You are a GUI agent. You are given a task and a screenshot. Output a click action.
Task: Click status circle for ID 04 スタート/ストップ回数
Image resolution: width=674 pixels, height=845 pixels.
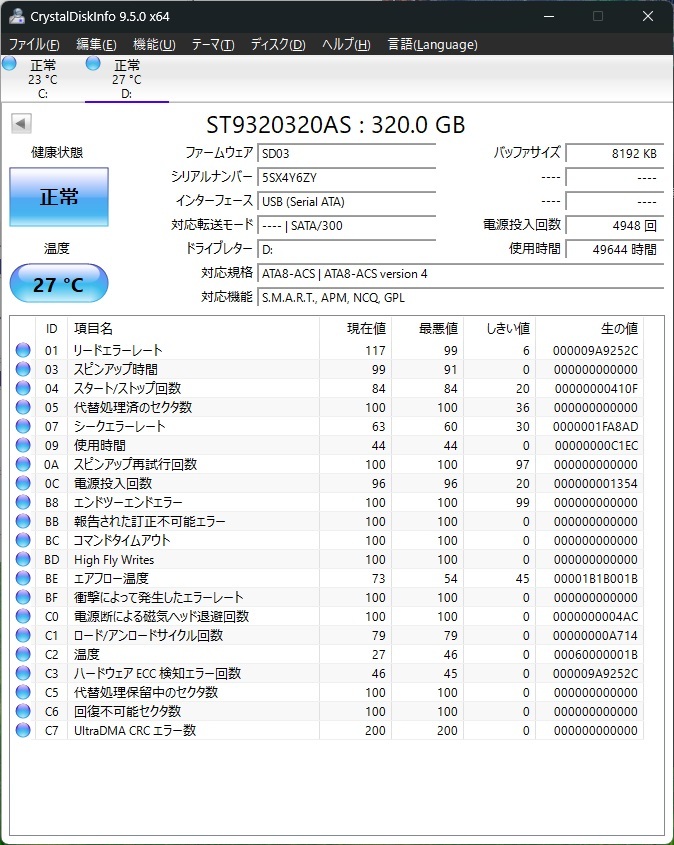click(x=23, y=388)
